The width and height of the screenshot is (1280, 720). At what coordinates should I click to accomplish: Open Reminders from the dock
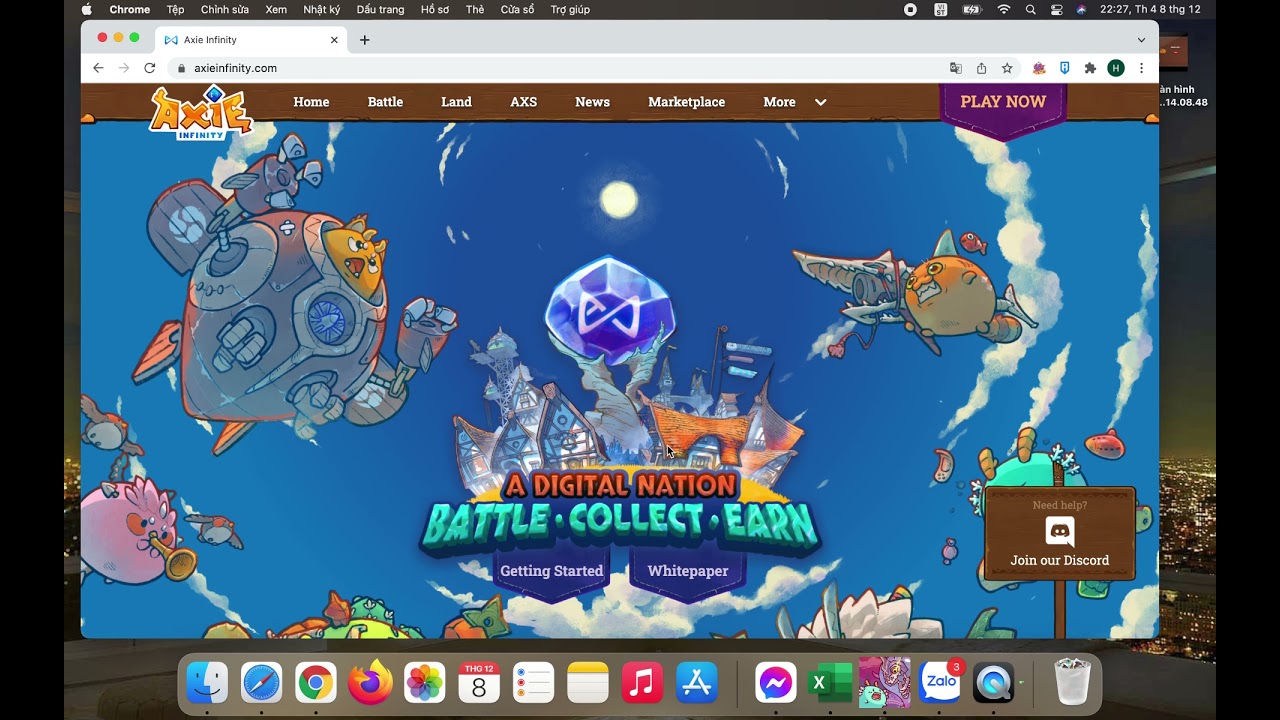533,683
